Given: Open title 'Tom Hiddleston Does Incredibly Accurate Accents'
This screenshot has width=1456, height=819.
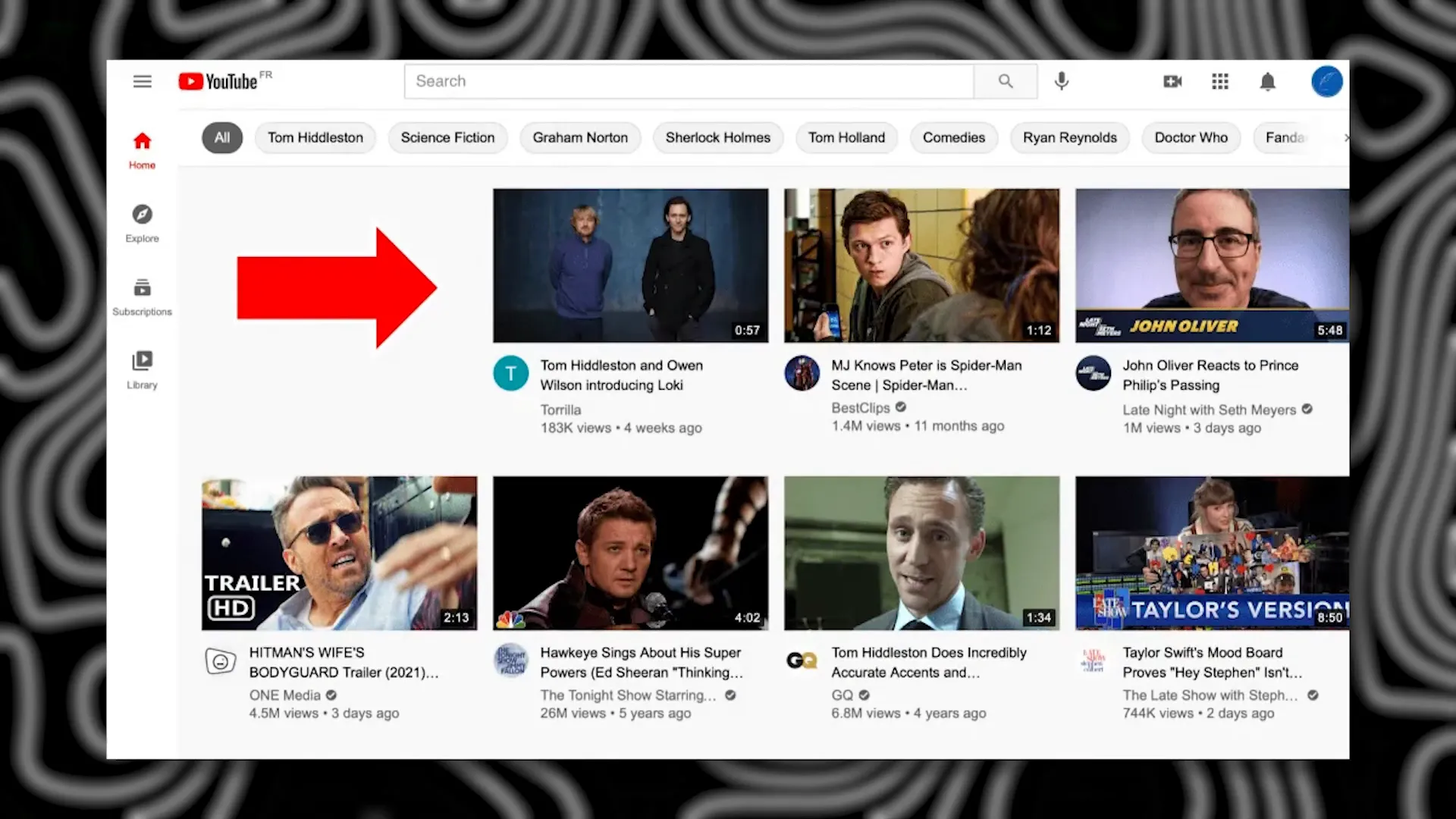Looking at the screenshot, I should pos(929,662).
